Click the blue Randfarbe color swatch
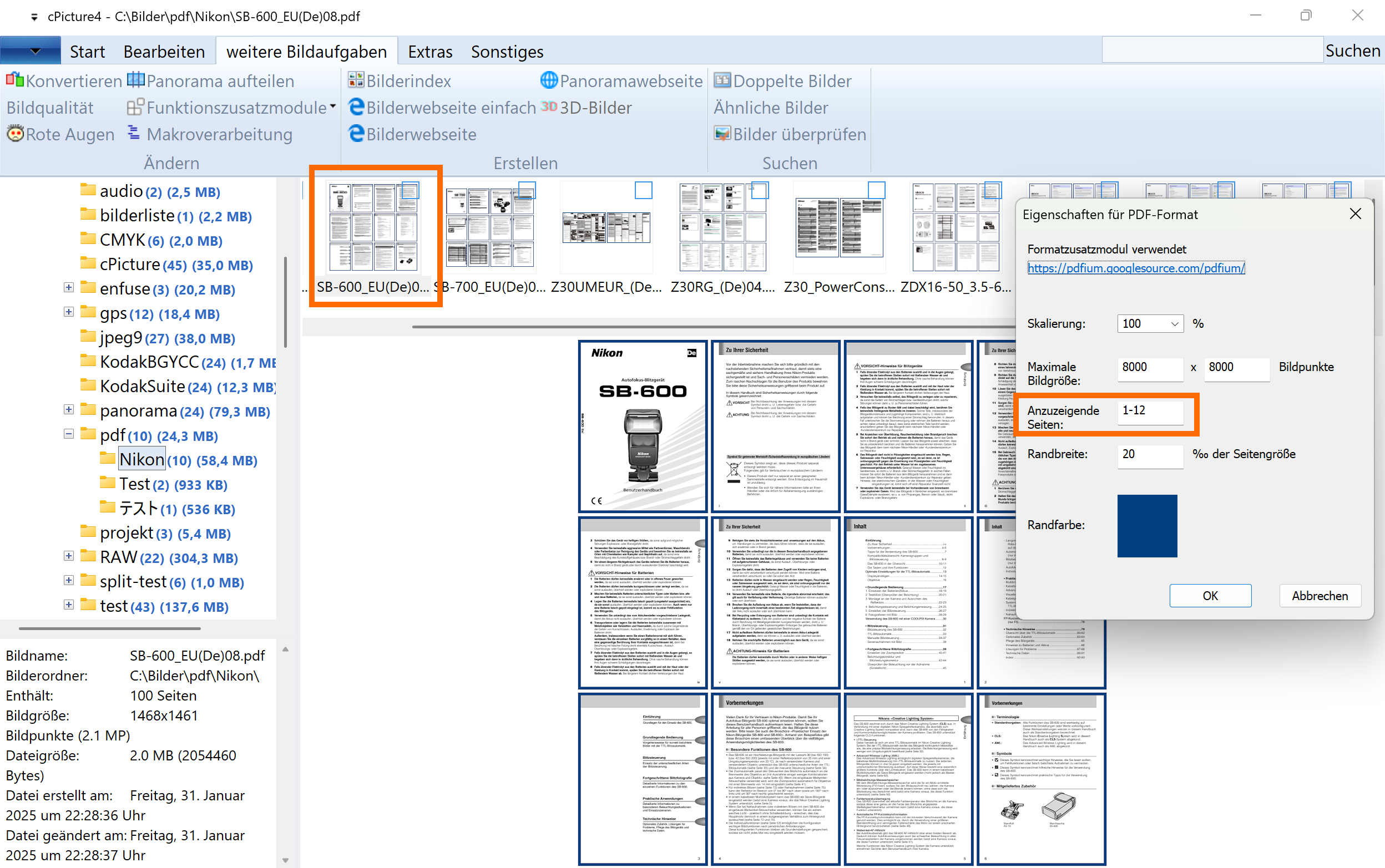Viewport: 1385px width, 868px height. (x=1147, y=526)
